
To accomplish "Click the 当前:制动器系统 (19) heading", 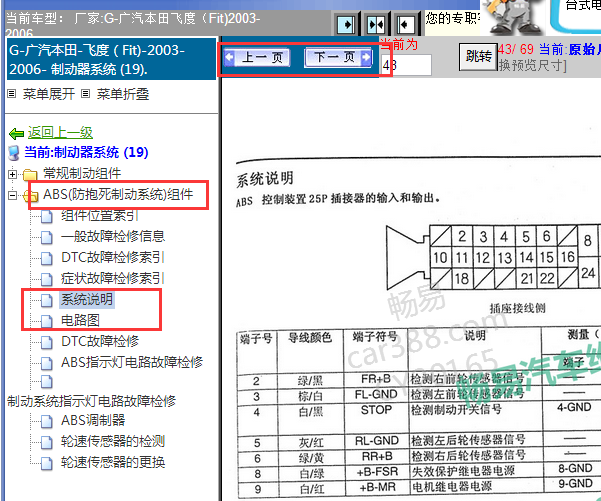I will coord(86,153).
